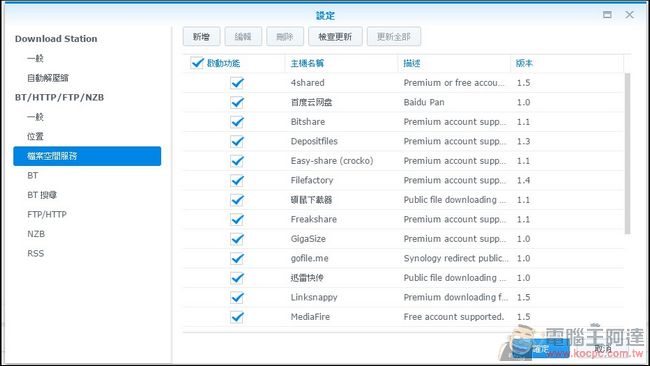Toggle the Filefactory row checkbox
650x366 pixels.
[x=237, y=180]
